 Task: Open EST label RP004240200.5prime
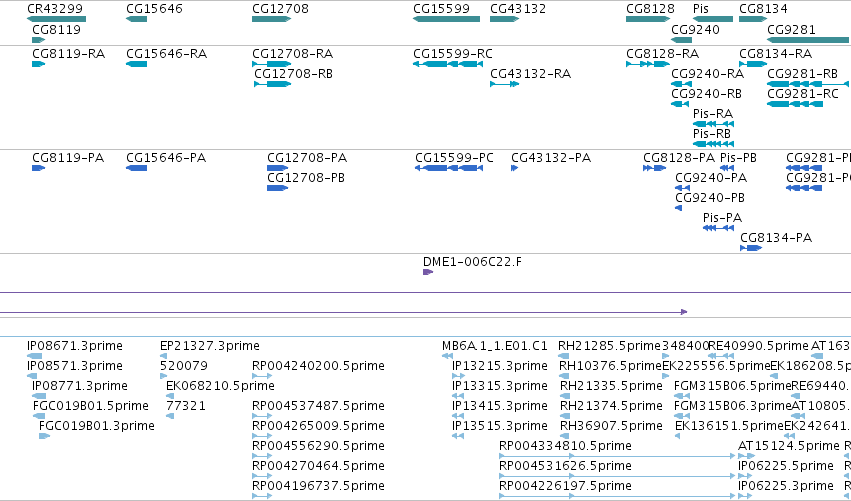[318, 366]
